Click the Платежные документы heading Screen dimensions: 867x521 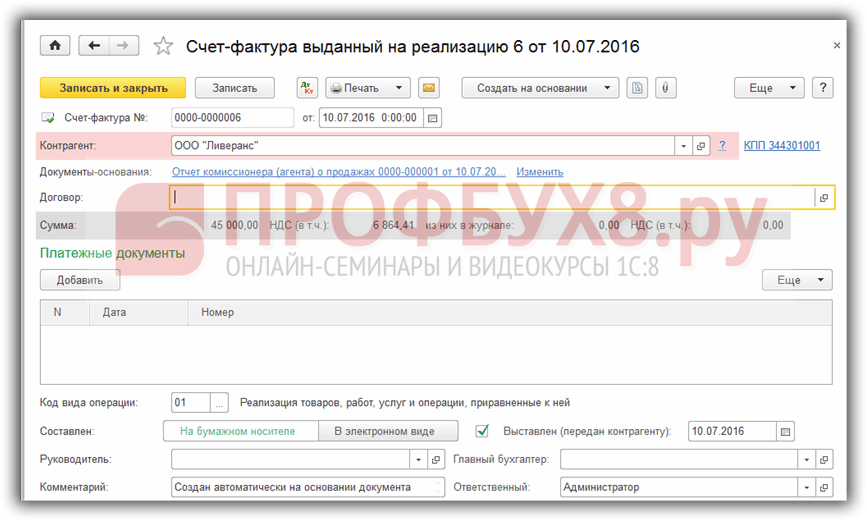point(112,253)
